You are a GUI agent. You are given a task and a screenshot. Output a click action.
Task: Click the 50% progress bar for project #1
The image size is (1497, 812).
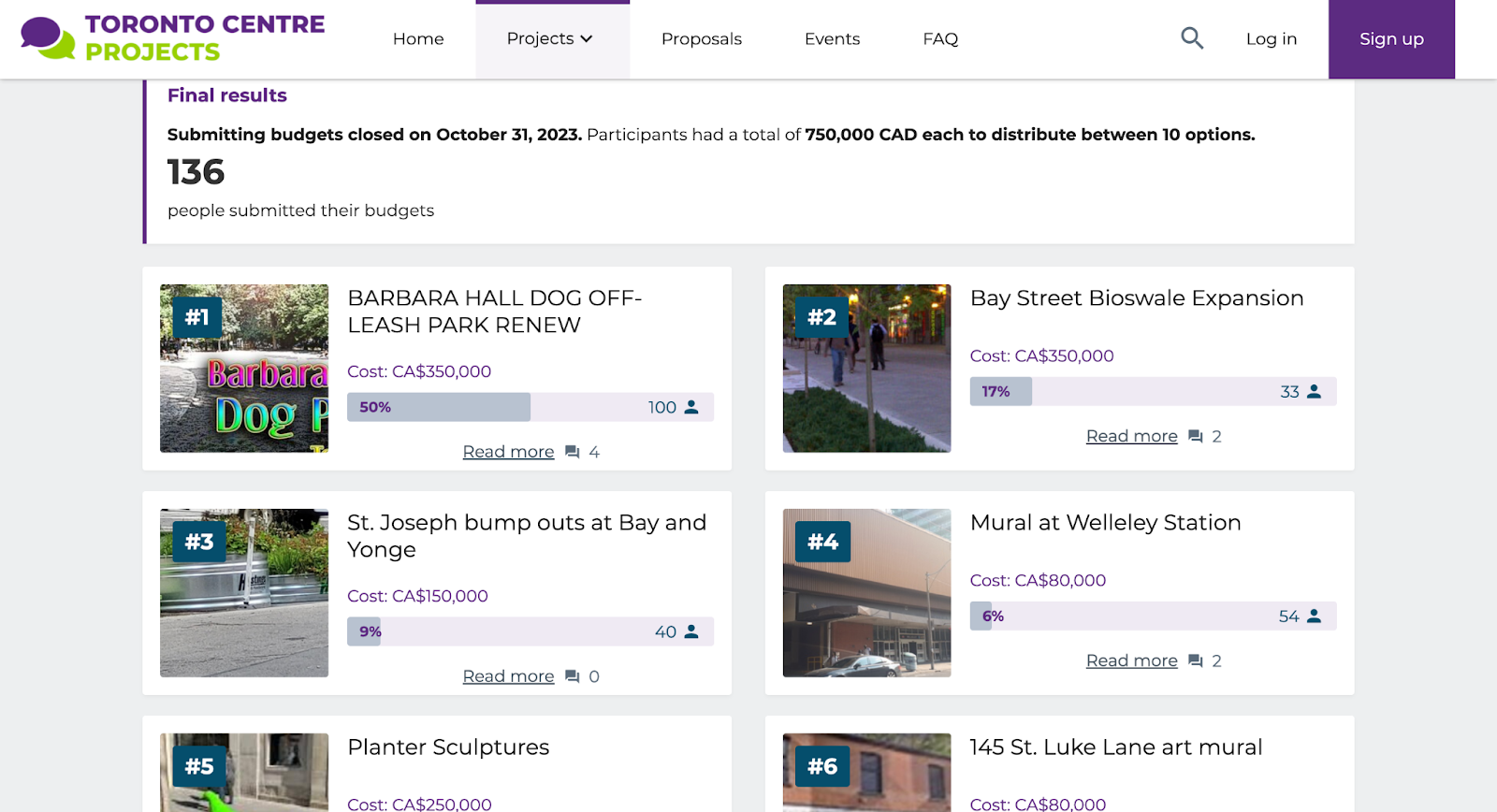(x=438, y=407)
